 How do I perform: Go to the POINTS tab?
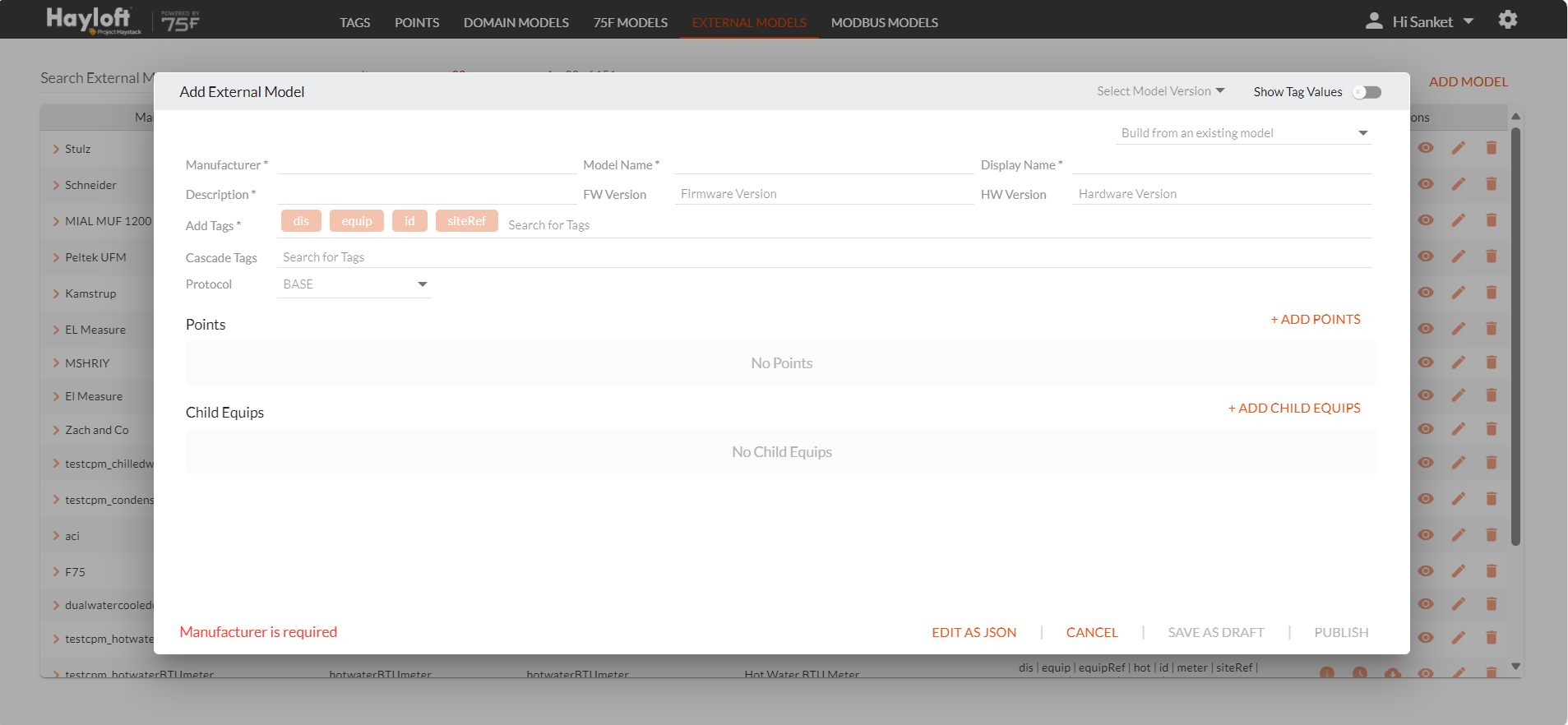[417, 22]
